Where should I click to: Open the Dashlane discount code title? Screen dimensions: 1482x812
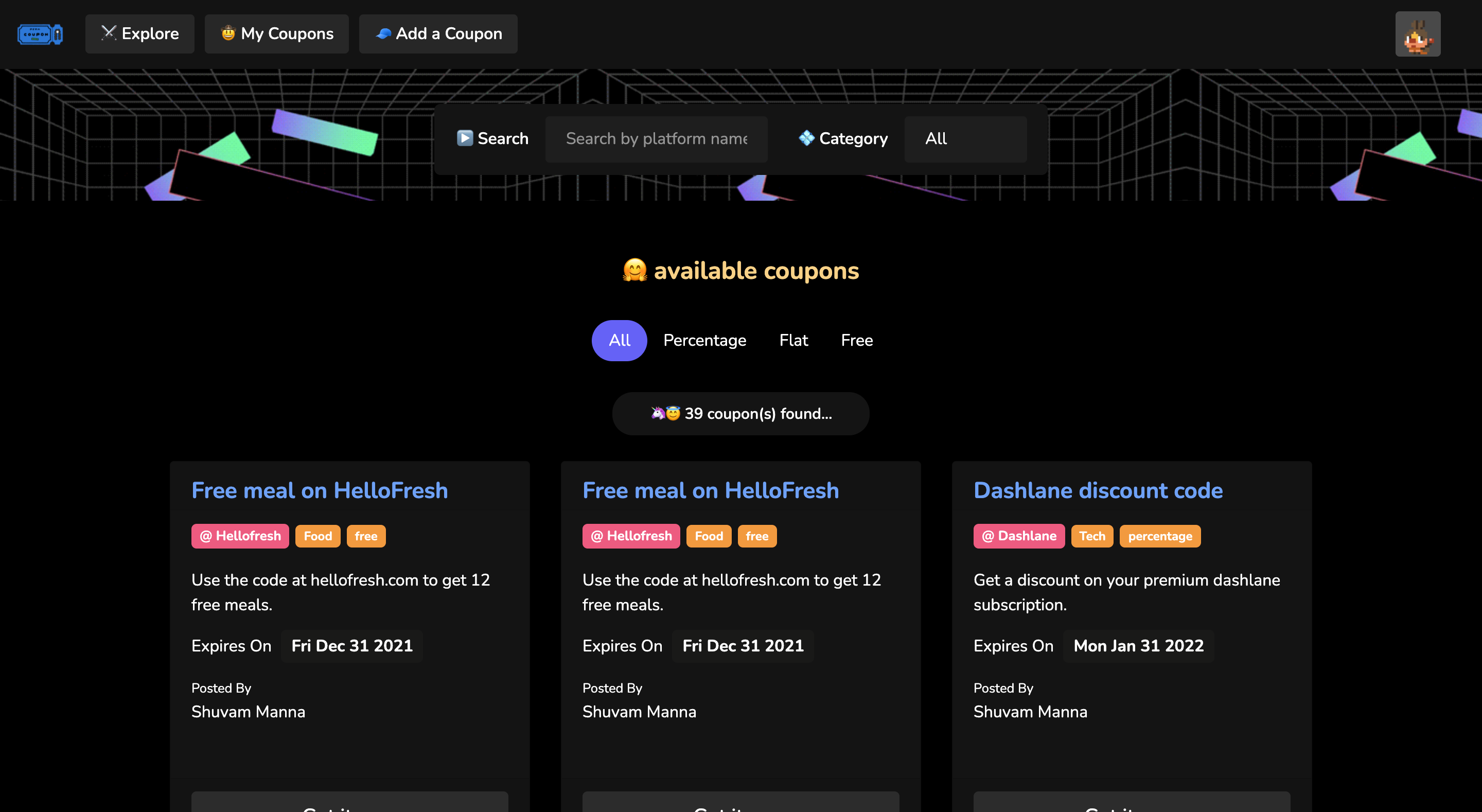click(1098, 490)
